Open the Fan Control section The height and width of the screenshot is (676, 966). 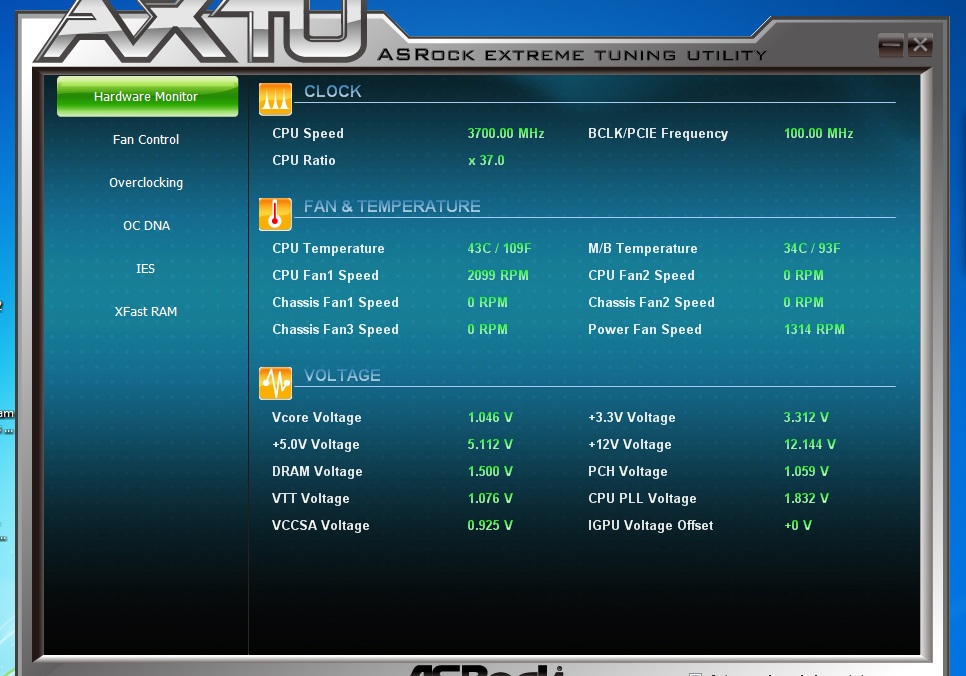146,140
